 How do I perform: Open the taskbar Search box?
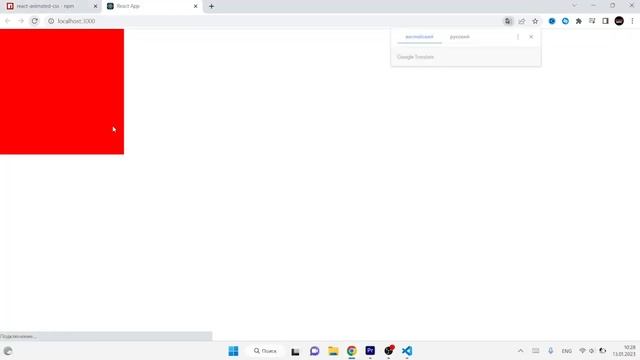(265, 351)
